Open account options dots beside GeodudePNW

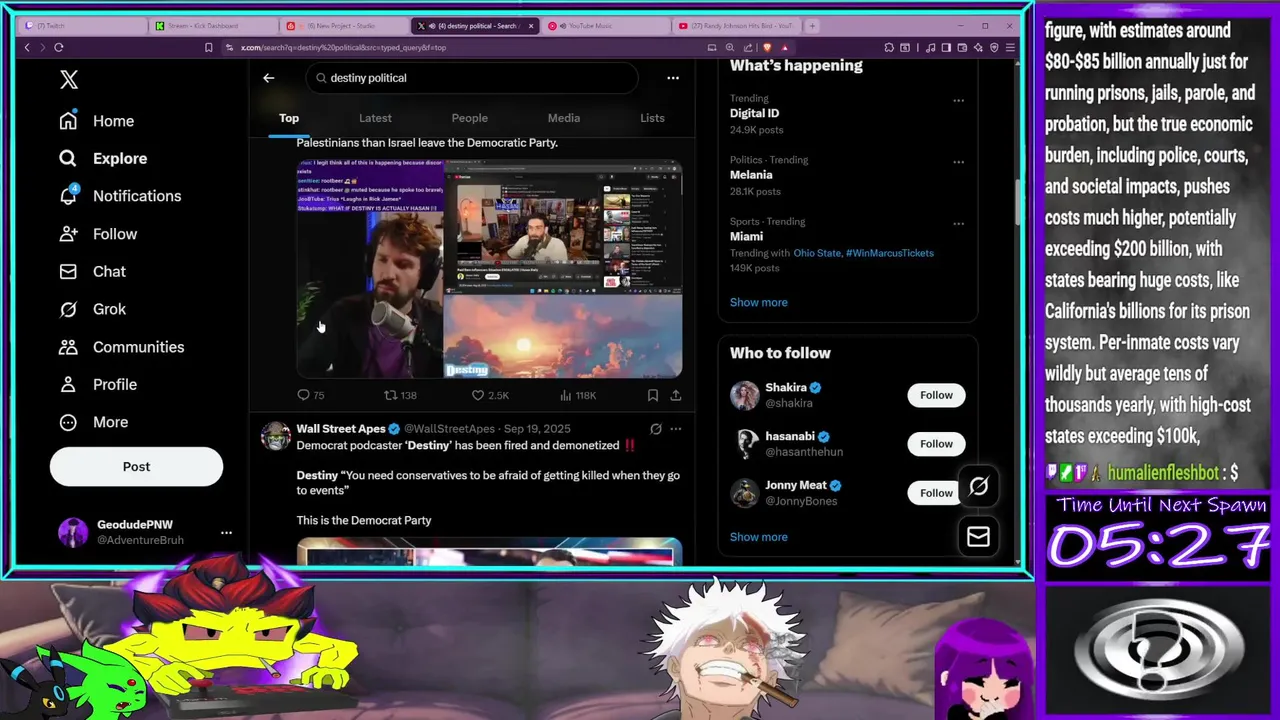pos(226,533)
